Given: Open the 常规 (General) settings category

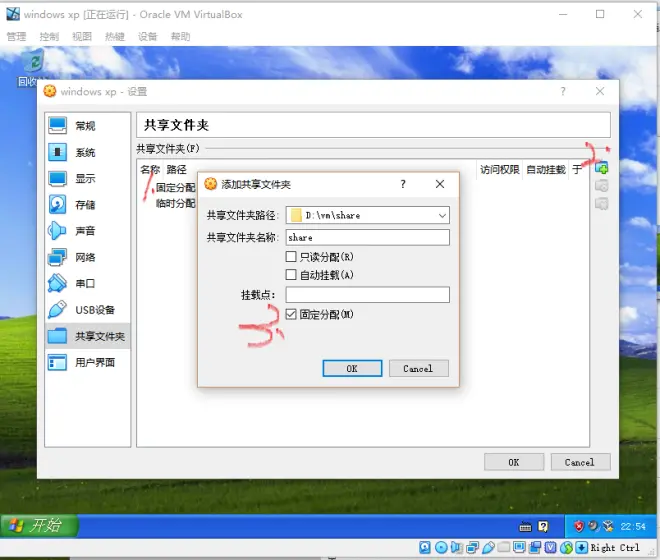Looking at the screenshot, I should [x=87, y=125].
